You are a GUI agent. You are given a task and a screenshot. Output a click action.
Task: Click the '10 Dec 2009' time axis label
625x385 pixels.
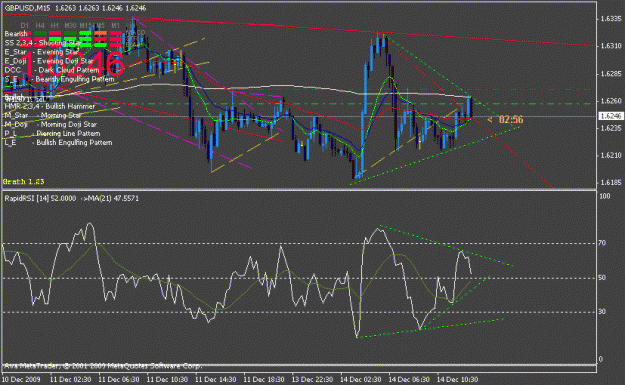22,379
